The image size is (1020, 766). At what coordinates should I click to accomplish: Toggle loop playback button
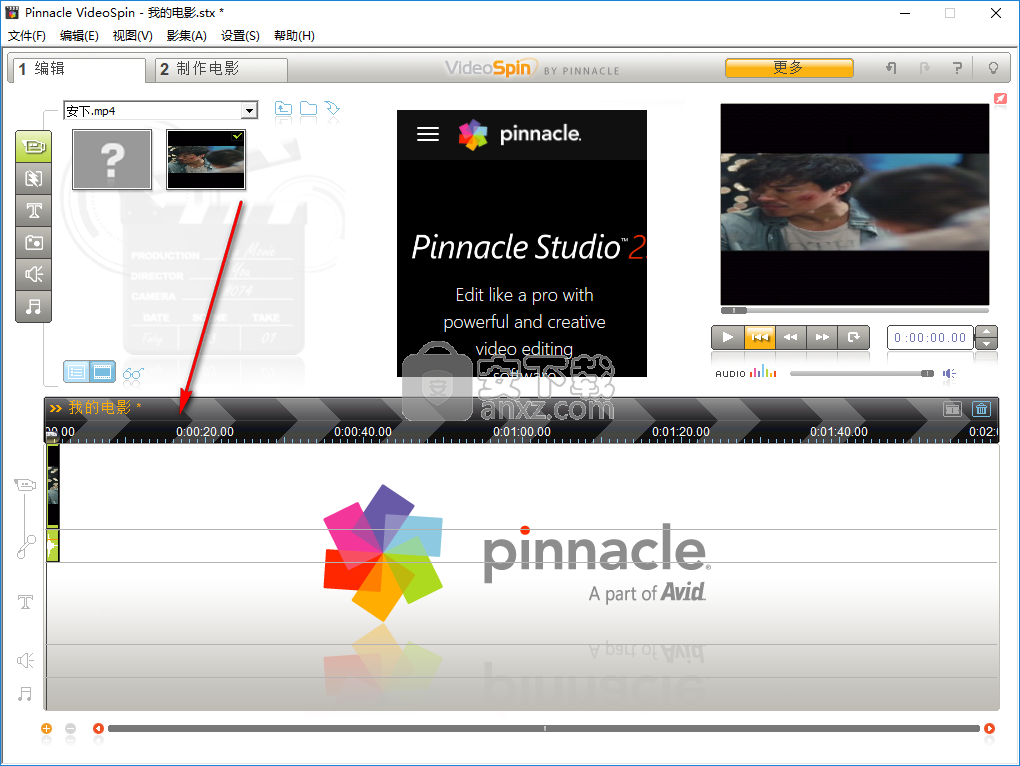[x=853, y=337]
